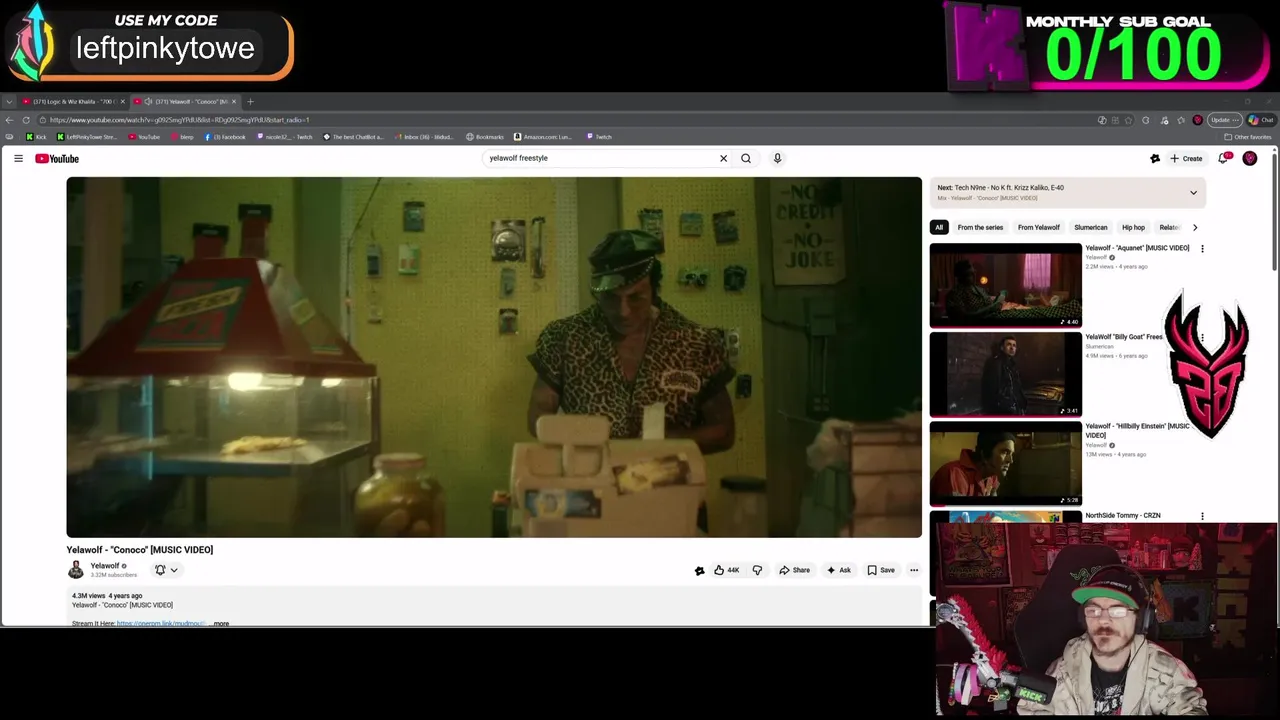Viewport: 1280px width, 720px height.
Task: Expand the video description with ...more
Action: [219, 624]
